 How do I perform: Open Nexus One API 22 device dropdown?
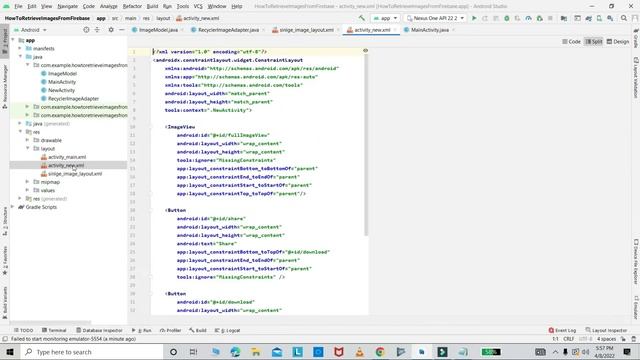[x=436, y=18]
